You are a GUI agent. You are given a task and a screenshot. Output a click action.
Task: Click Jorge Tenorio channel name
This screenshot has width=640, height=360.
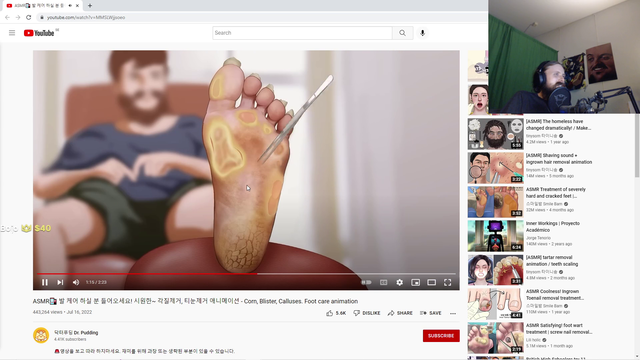pos(538,238)
